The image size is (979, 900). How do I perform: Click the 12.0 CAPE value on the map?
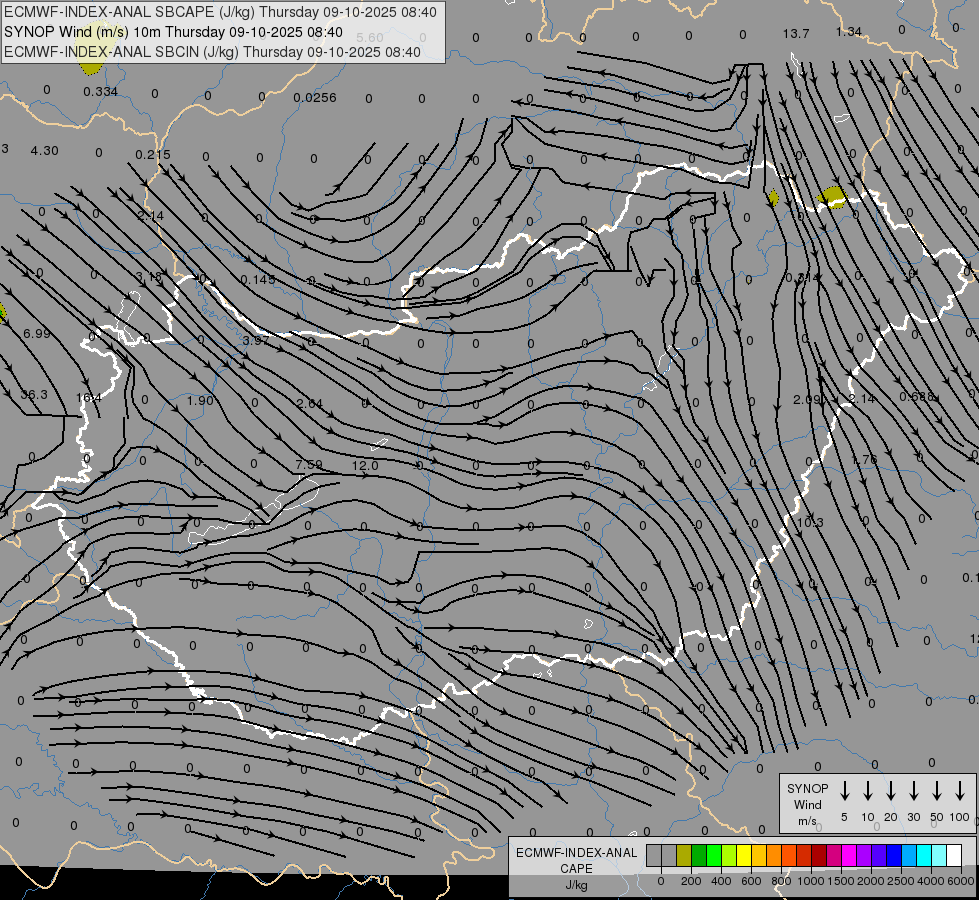(x=365, y=465)
